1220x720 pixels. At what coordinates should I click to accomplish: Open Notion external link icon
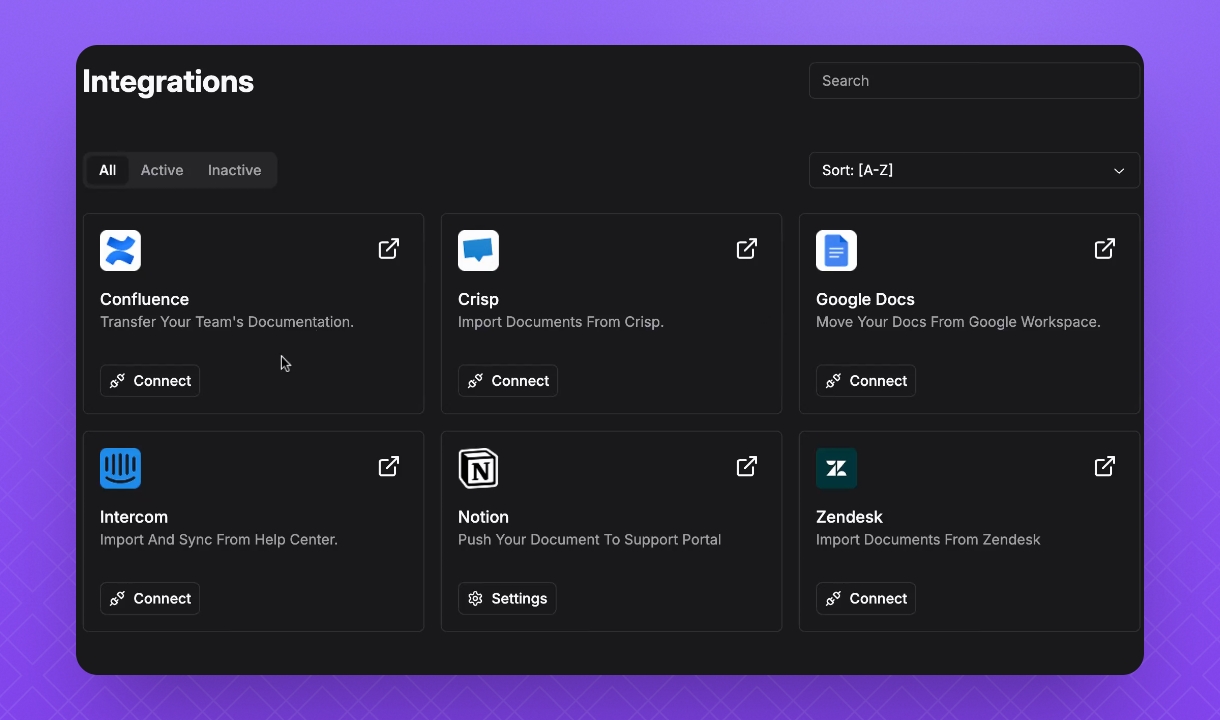pos(747,467)
